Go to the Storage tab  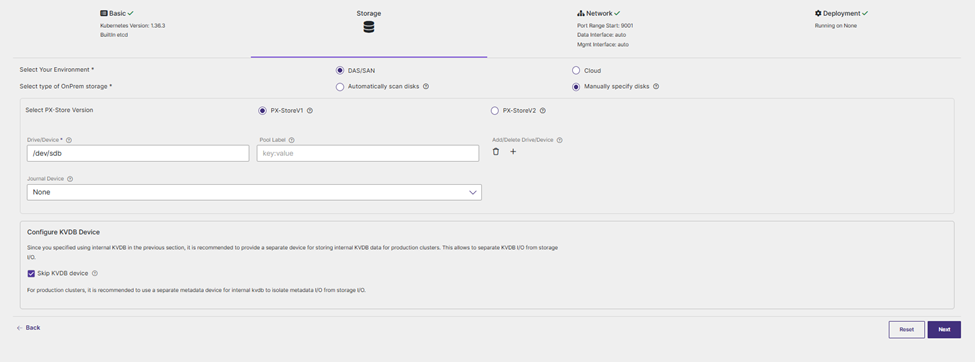tap(369, 13)
